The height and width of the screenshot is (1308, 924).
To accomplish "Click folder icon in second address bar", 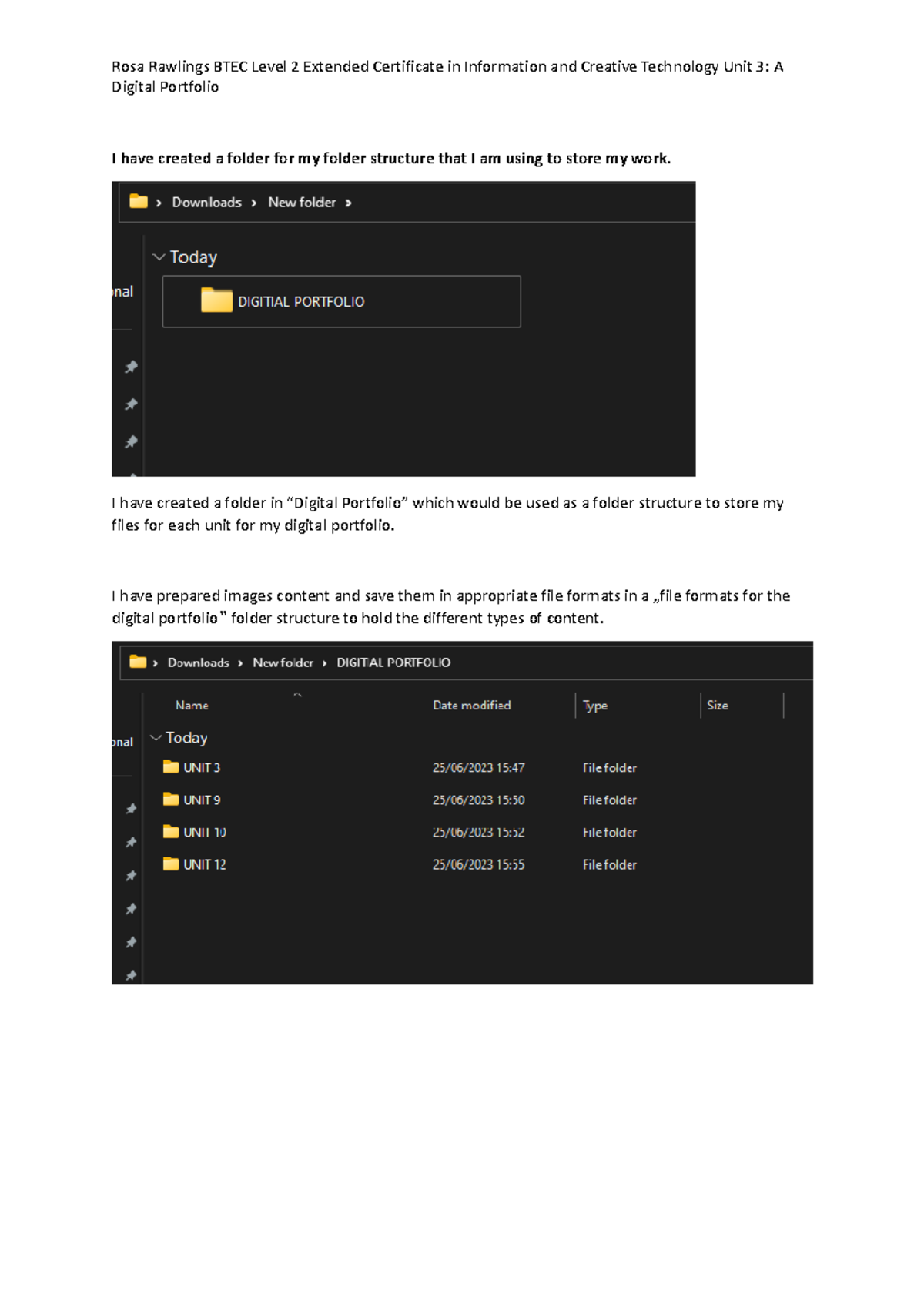I will click(138, 662).
